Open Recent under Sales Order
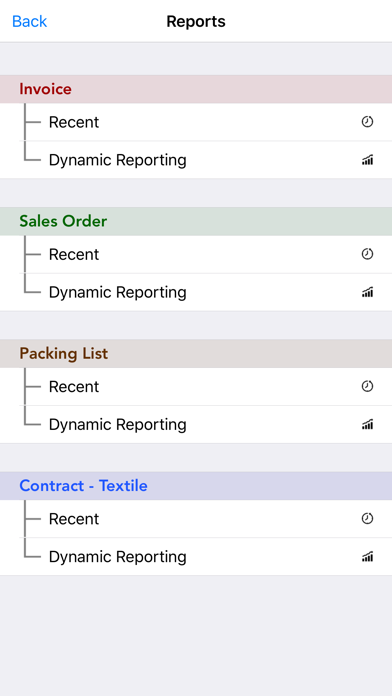The image size is (392, 696). coord(196,254)
